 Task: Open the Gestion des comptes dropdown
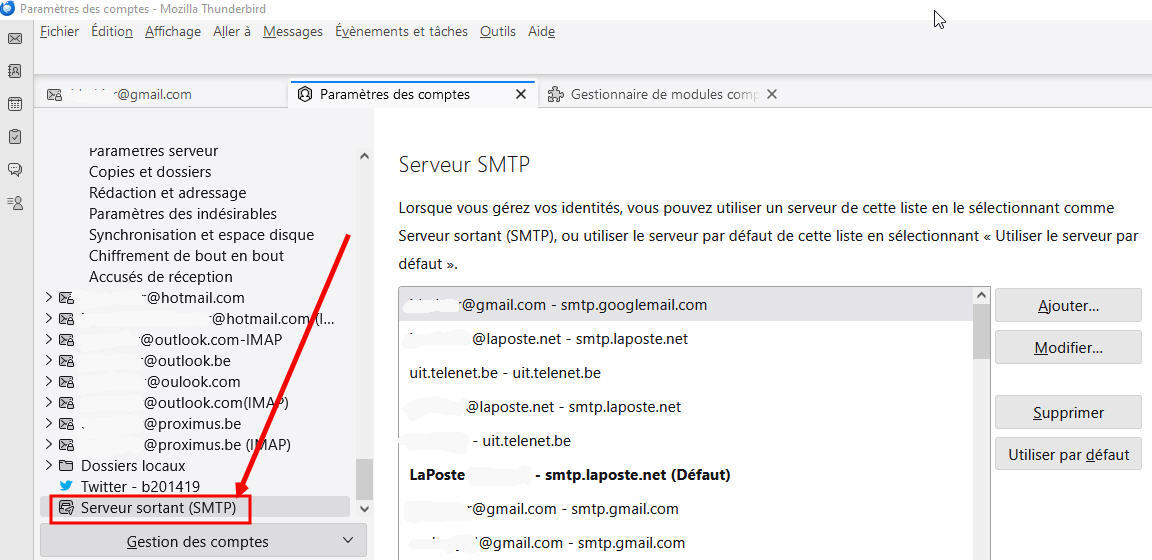click(203, 542)
